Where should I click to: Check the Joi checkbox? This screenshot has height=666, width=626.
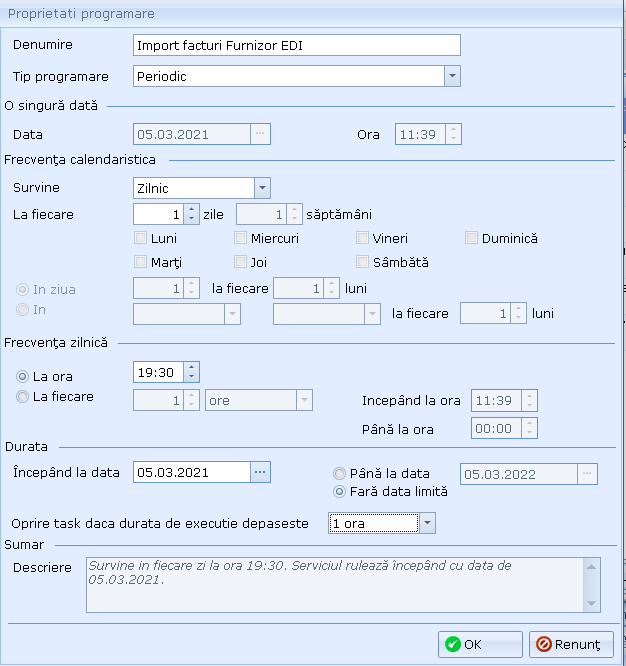click(240, 262)
